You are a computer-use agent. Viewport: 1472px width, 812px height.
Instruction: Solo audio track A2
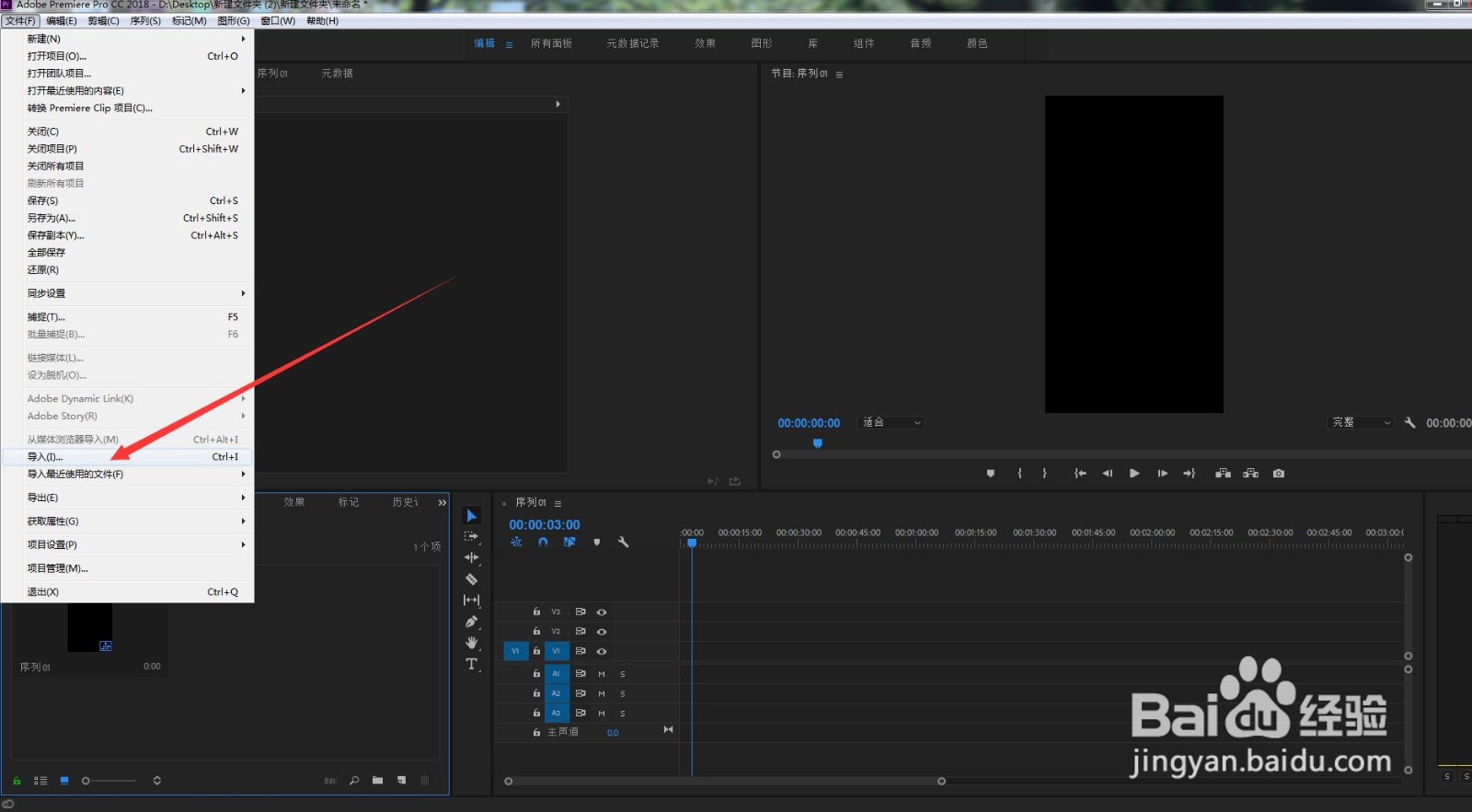click(623, 693)
